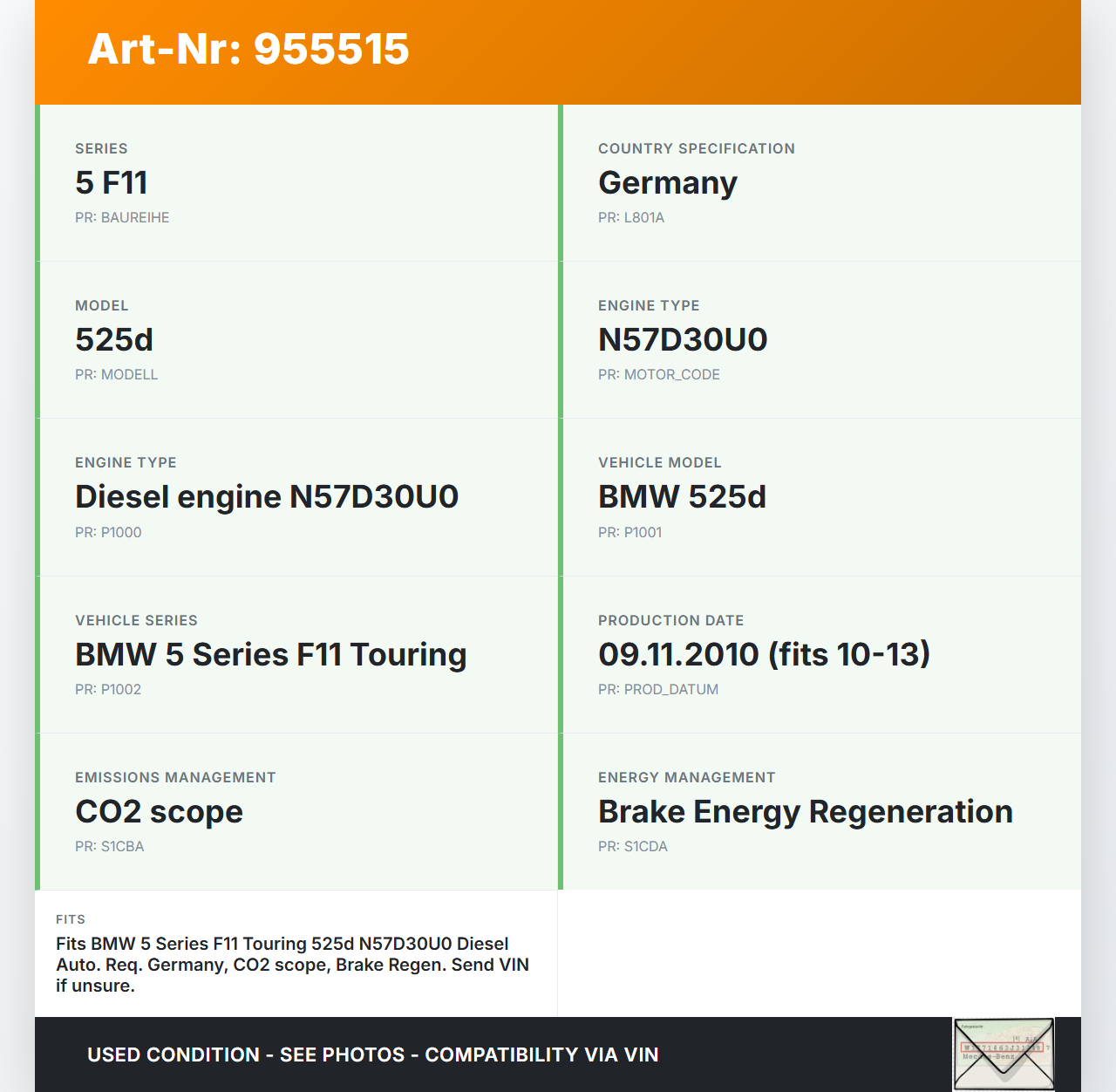Click the PR: PROD_DATUM label
The width and height of the screenshot is (1116, 1092).
(658, 690)
